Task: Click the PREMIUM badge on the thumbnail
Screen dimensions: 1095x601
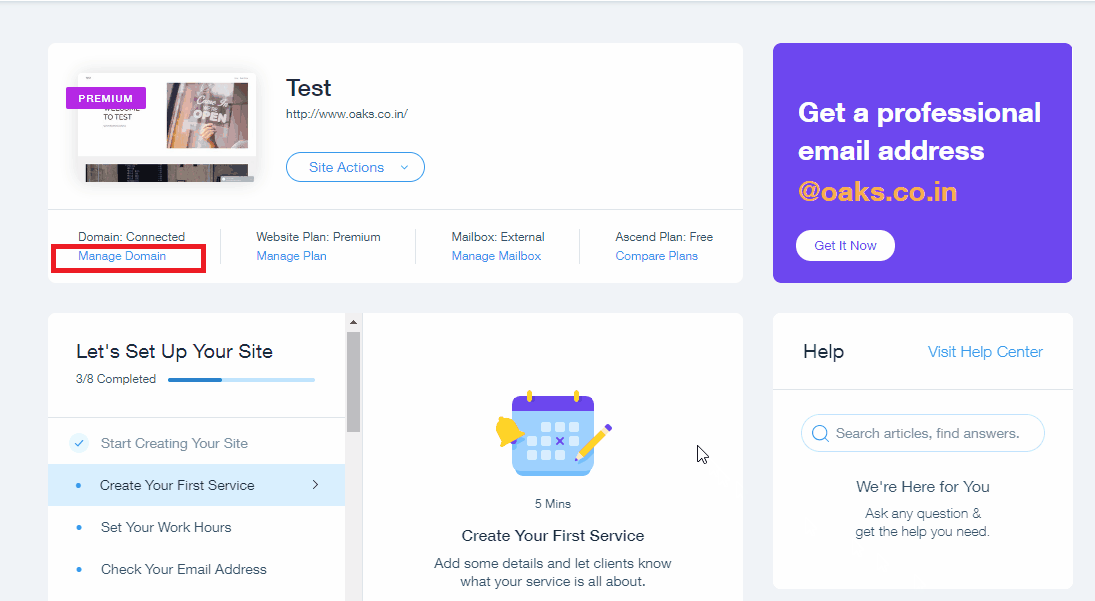Action: [x=106, y=98]
